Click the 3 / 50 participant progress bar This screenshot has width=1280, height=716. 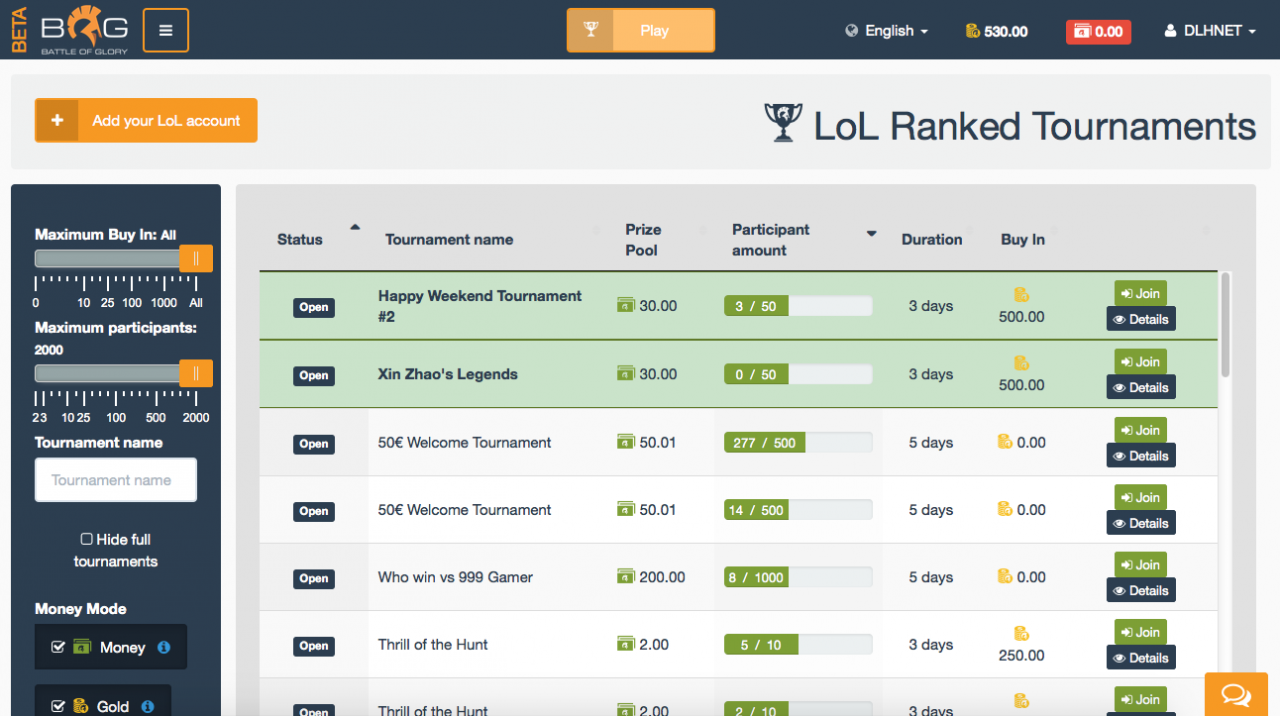tap(798, 306)
